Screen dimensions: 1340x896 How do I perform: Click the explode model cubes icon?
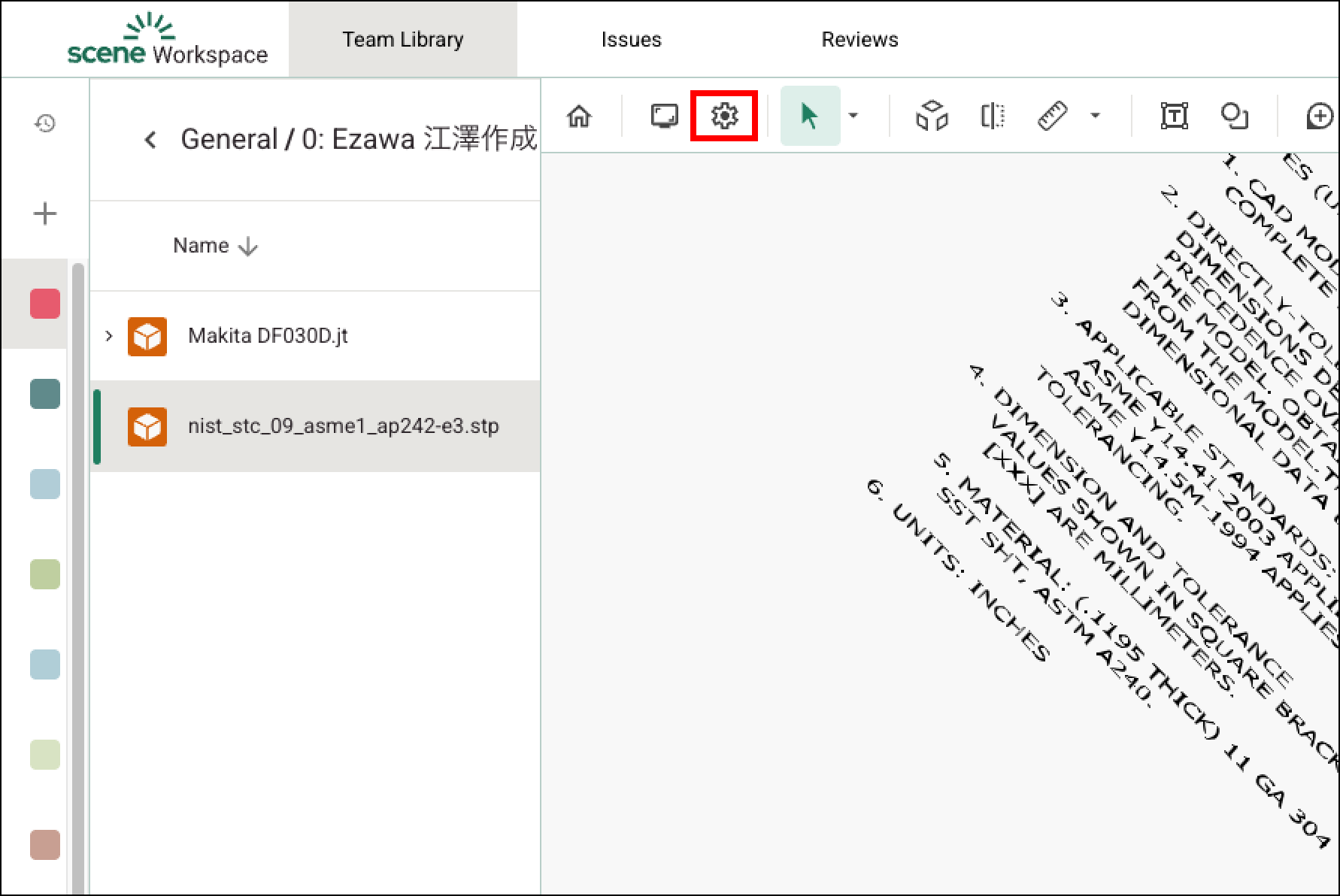point(932,117)
